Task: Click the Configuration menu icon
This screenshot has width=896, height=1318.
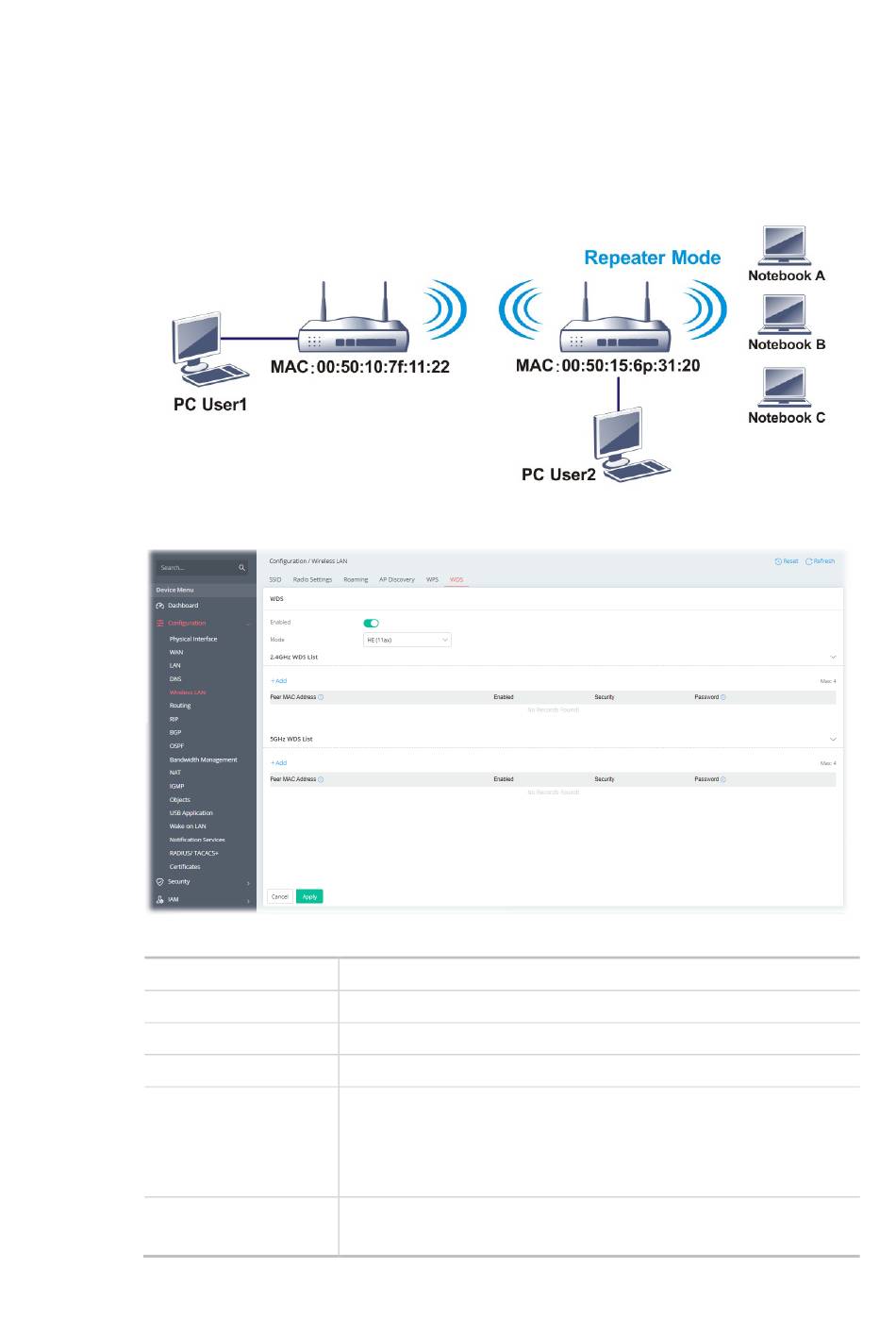Action: pyautogui.click(x=160, y=624)
